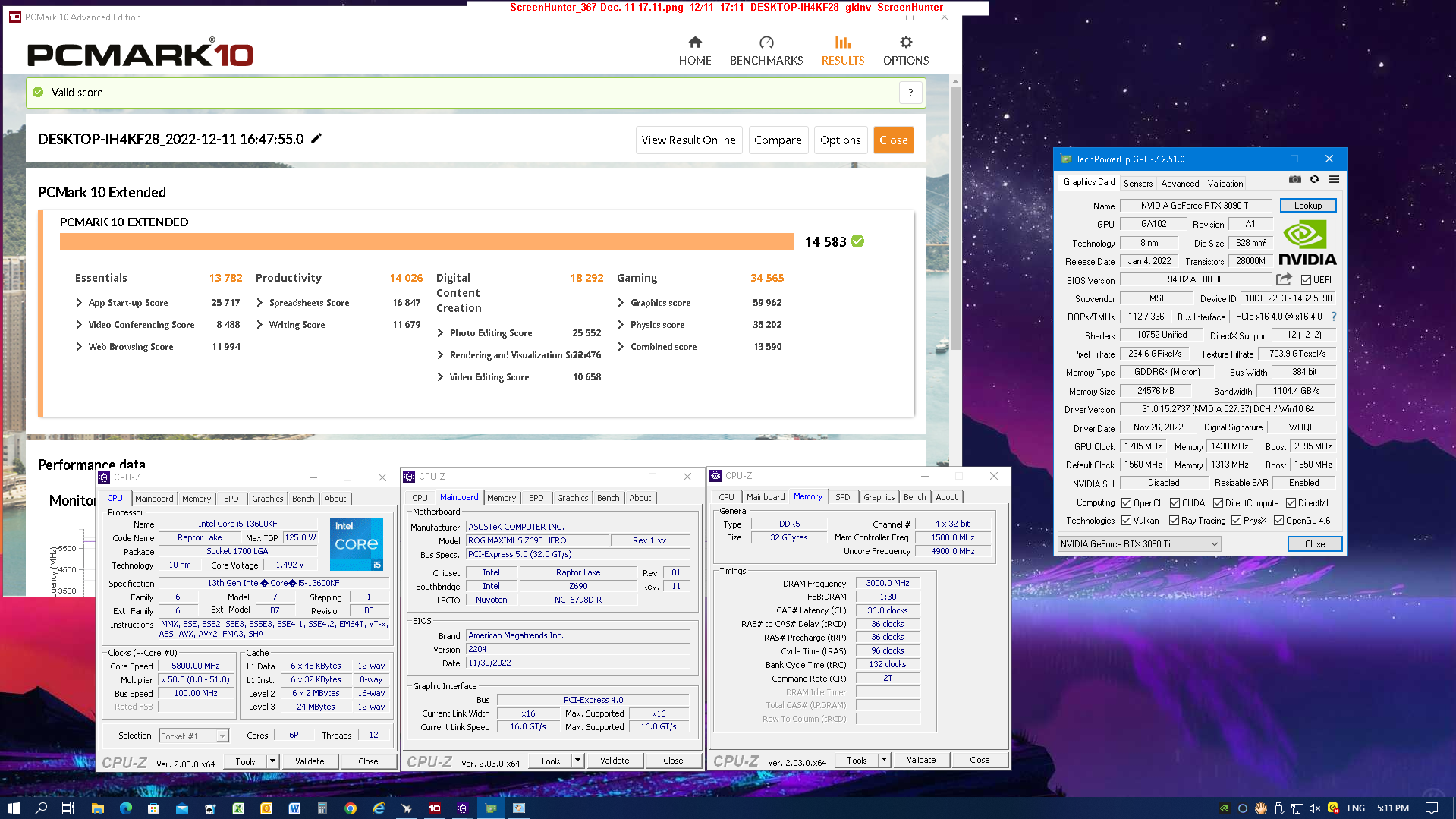Toggle UEFI checkbox in GPU-Z
The image size is (1456, 819).
pos(1307,280)
